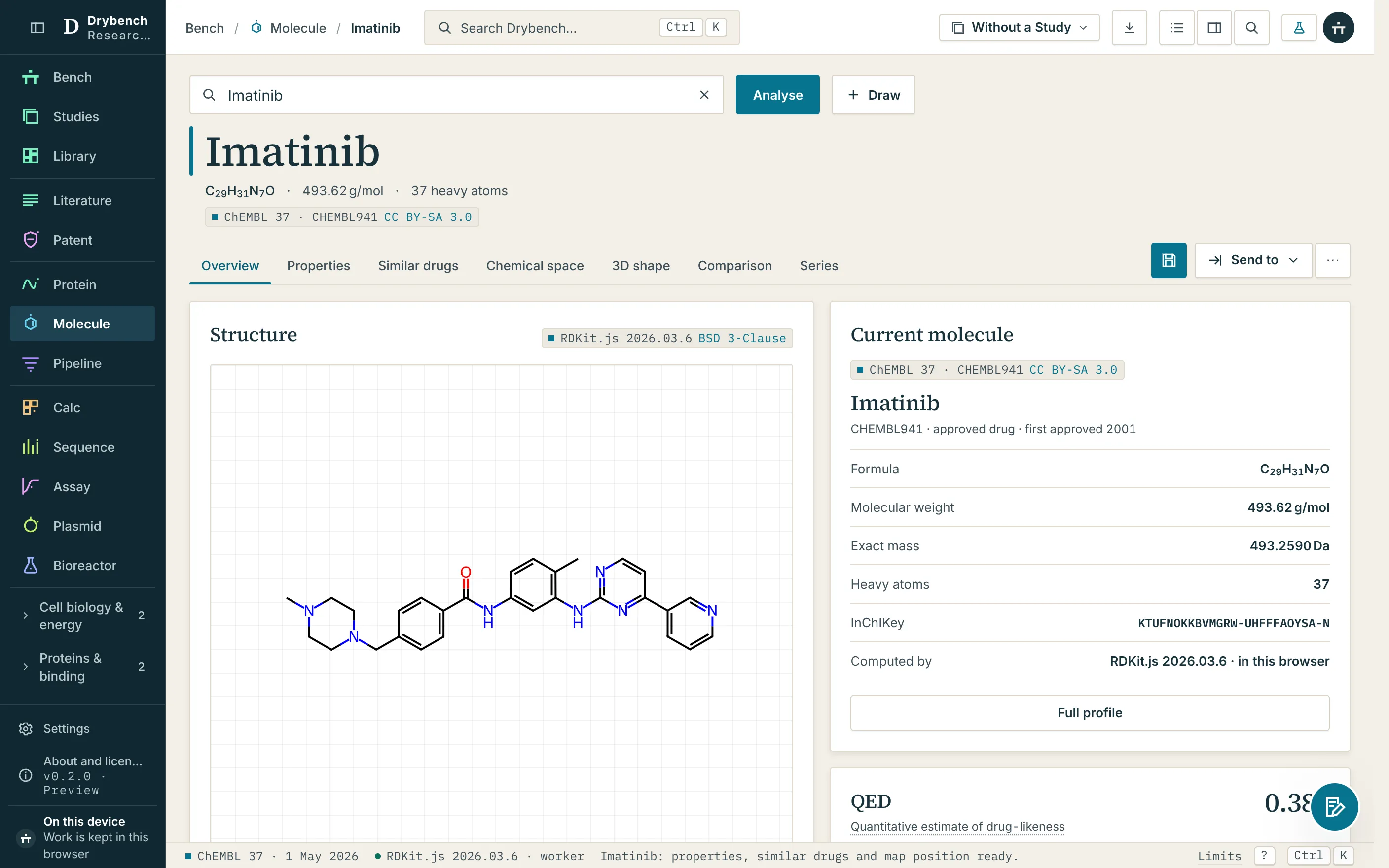Switch to the Comparison tab
Screen dimensions: 1389x868
click(734, 266)
